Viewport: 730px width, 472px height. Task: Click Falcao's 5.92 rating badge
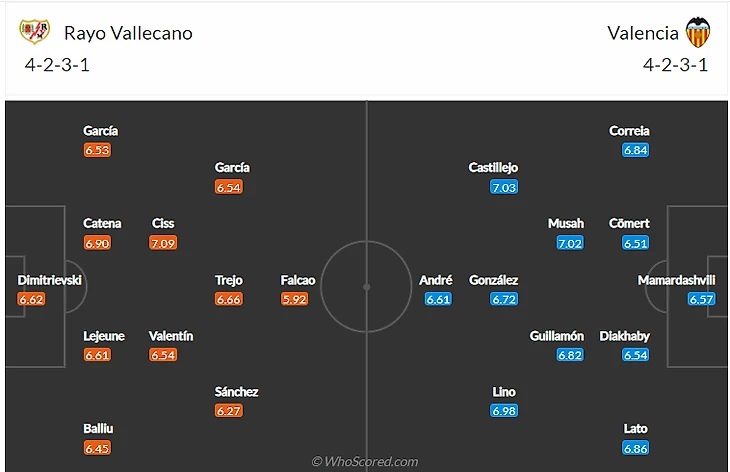click(295, 299)
